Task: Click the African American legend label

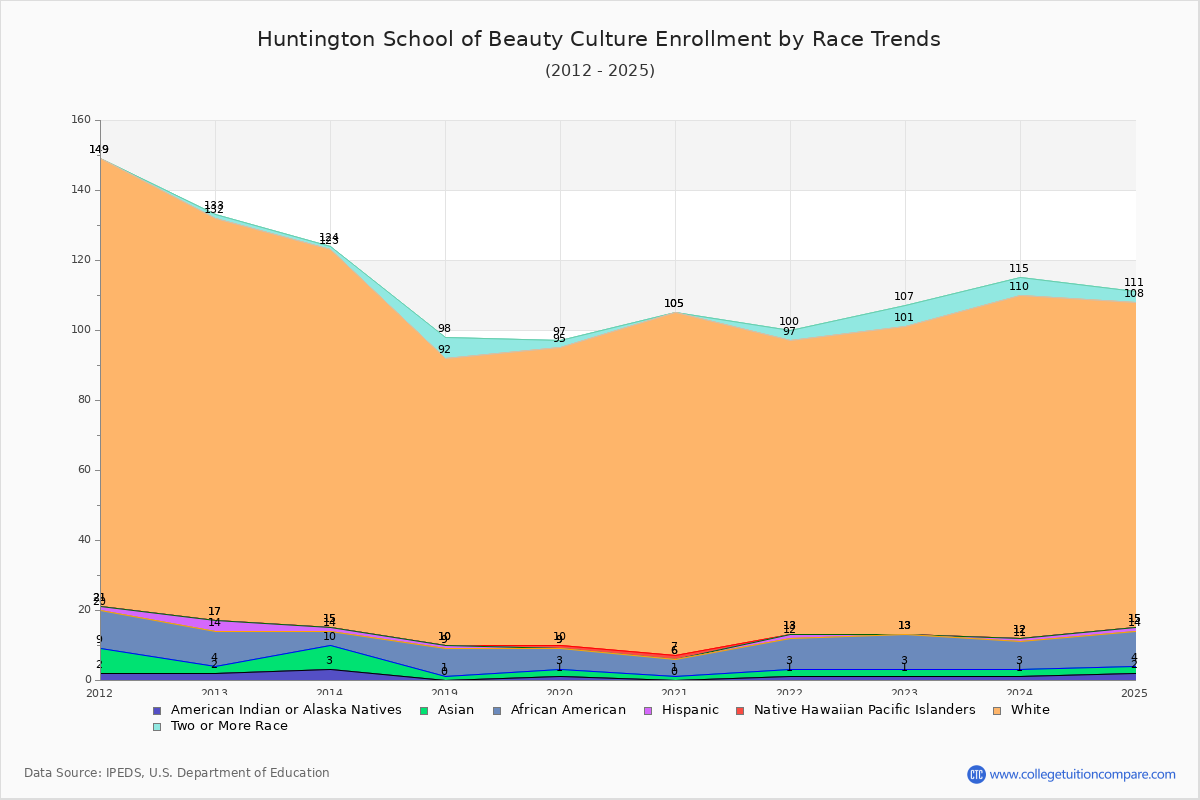Action: tap(568, 710)
